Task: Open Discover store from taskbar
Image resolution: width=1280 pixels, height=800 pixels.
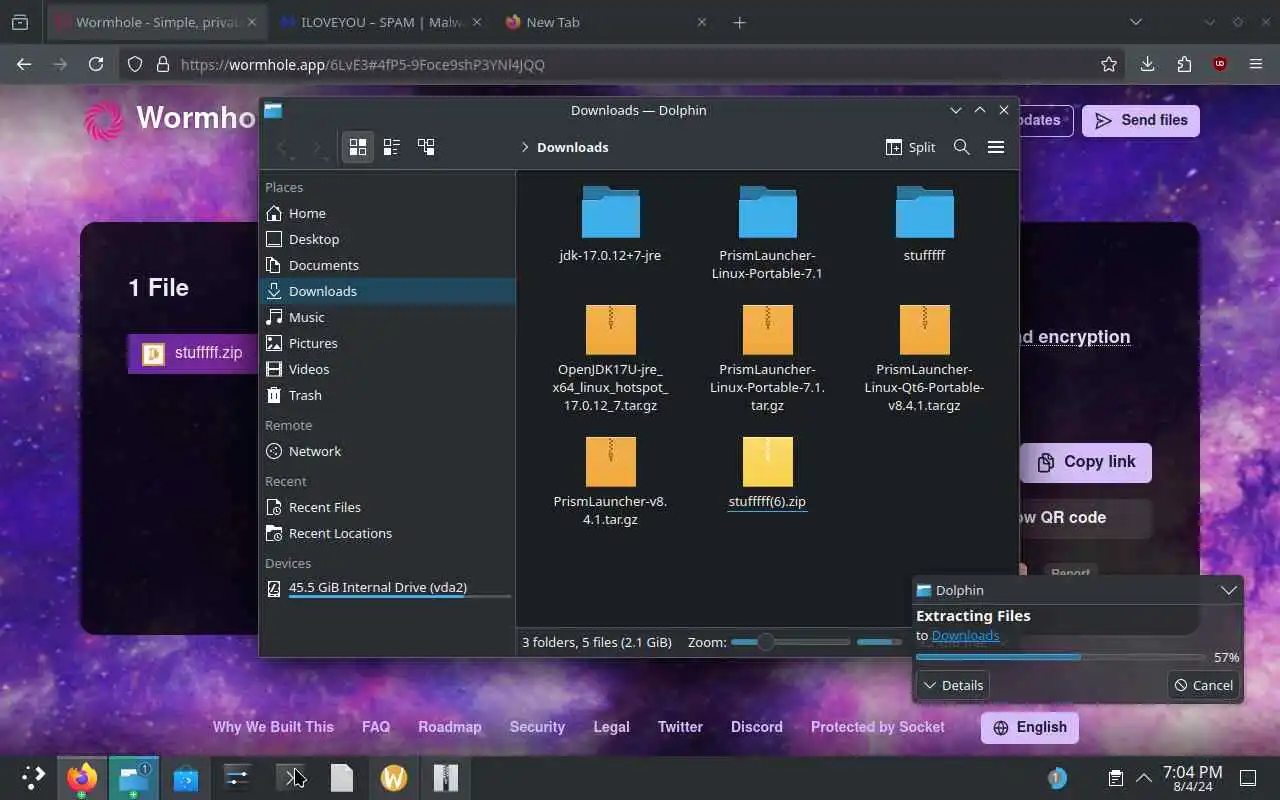Action: pyautogui.click(x=185, y=777)
